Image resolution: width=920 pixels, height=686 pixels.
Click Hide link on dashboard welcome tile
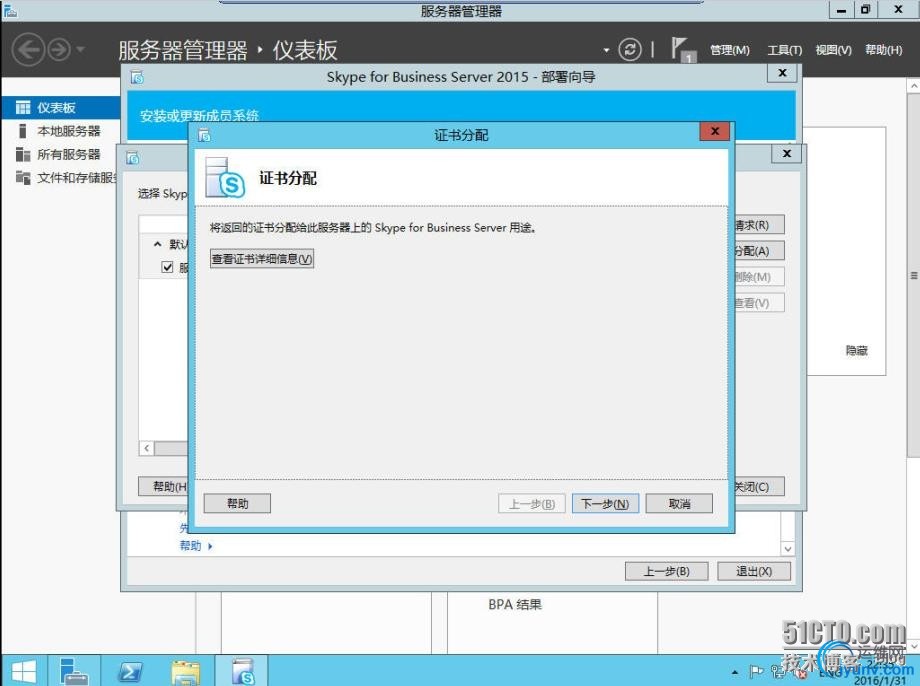point(857,350)
